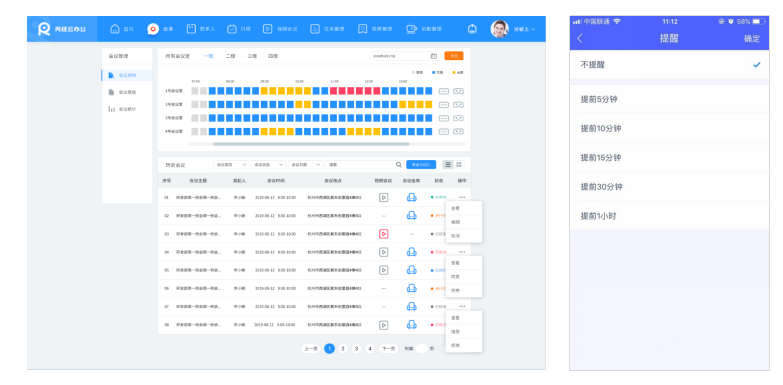This screenshot has width=783, height=385.
Task: Click the 日程 calendar icon in navigation
Action: (232, 29)
